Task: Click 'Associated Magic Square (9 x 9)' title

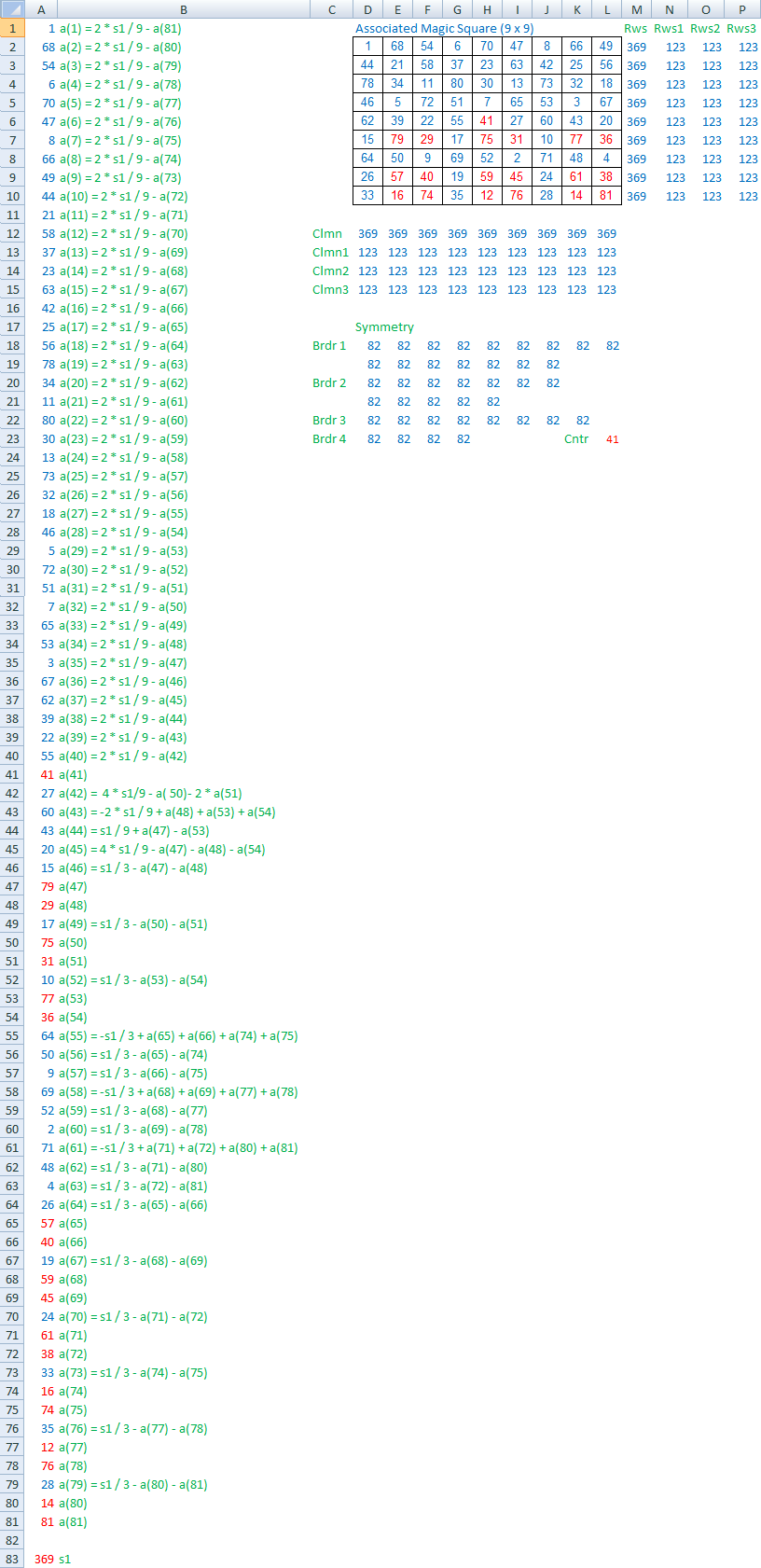Action: coord(444,28)
